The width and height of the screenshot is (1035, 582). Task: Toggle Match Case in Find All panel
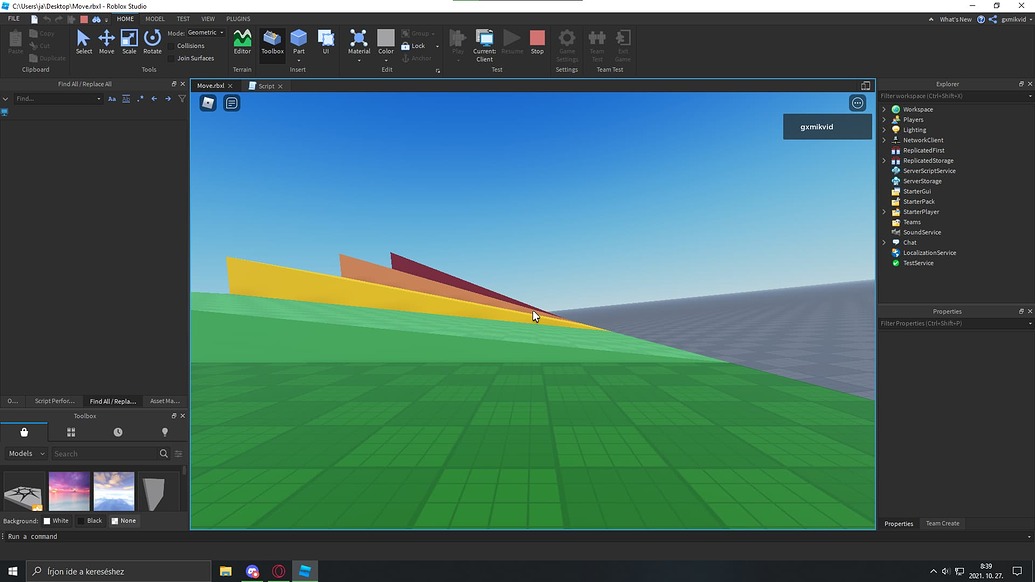(x=112, y=99)
